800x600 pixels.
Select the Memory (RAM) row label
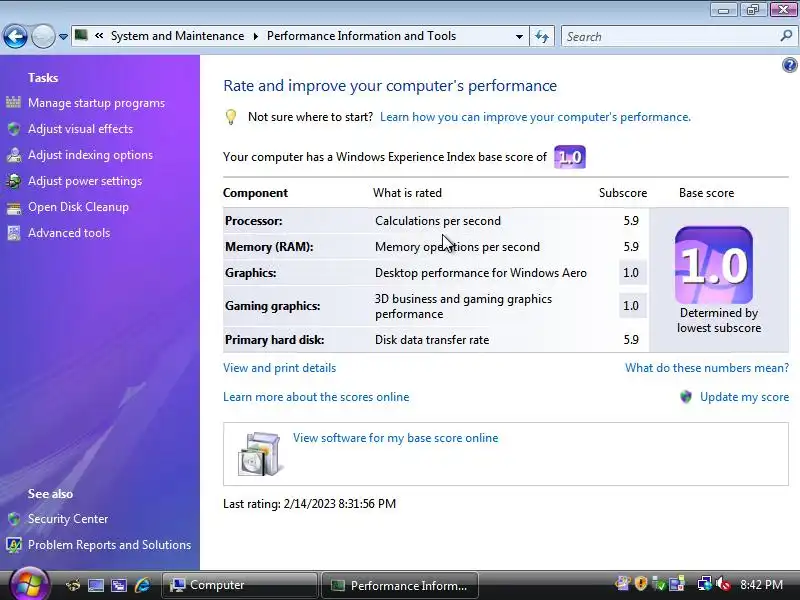[x=269, y=247]
